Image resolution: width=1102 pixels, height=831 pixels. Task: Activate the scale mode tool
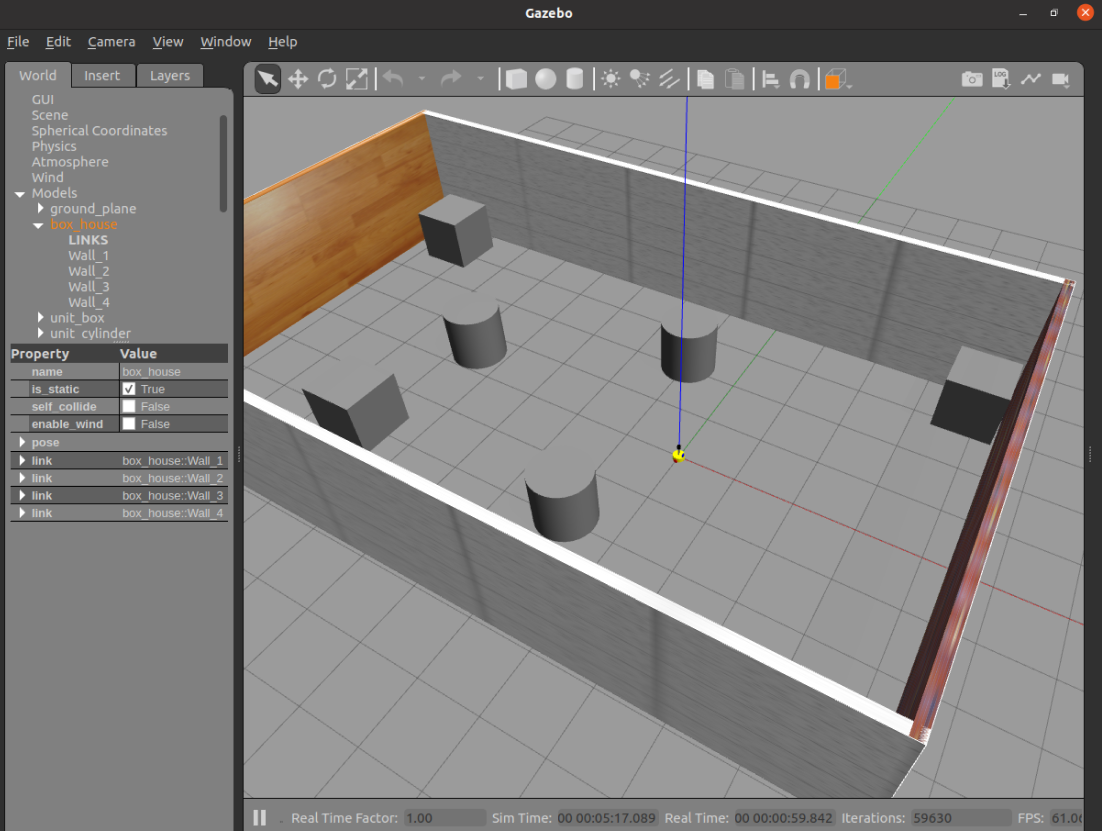(356, 79)
